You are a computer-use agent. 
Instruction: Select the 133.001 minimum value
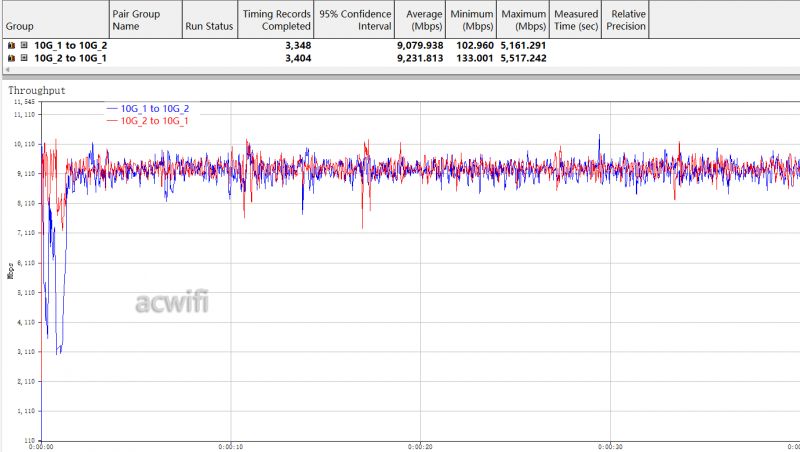(474, 58)
